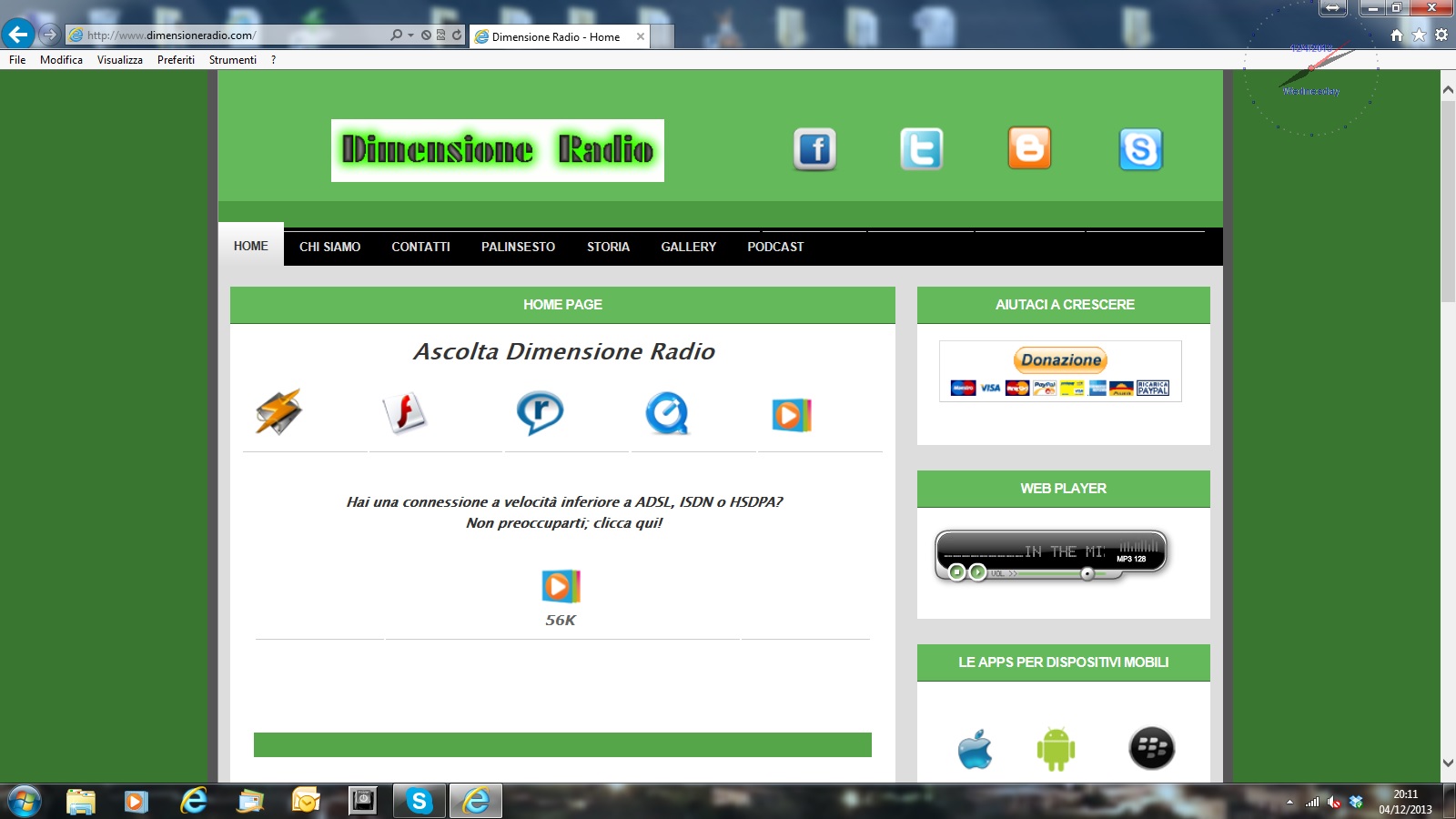This screenshot has width=1456, height=819.
Task: Open the ? help menu
Action: click(273, 60)
